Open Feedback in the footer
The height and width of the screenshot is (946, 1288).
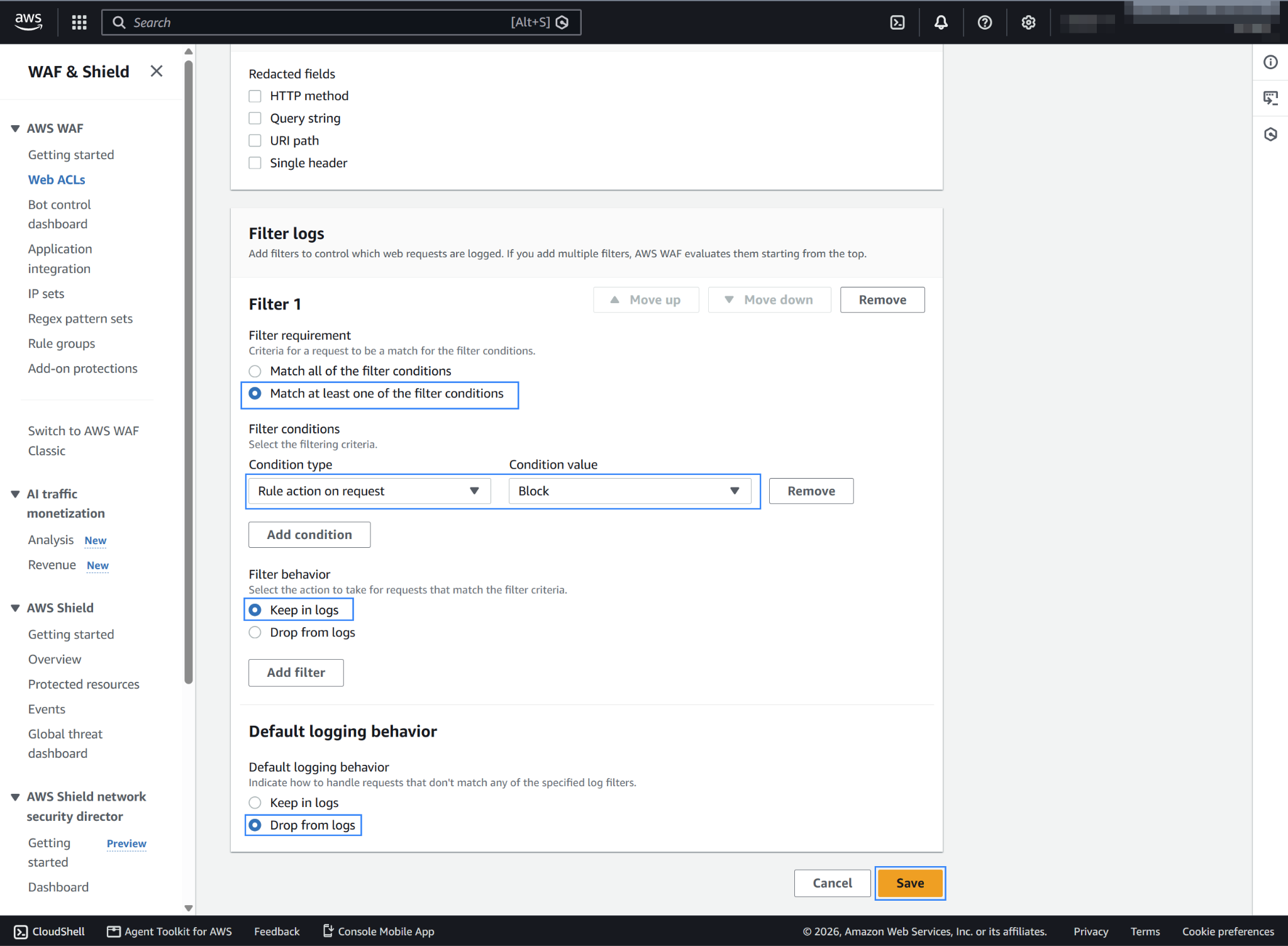tap(277, 932)
